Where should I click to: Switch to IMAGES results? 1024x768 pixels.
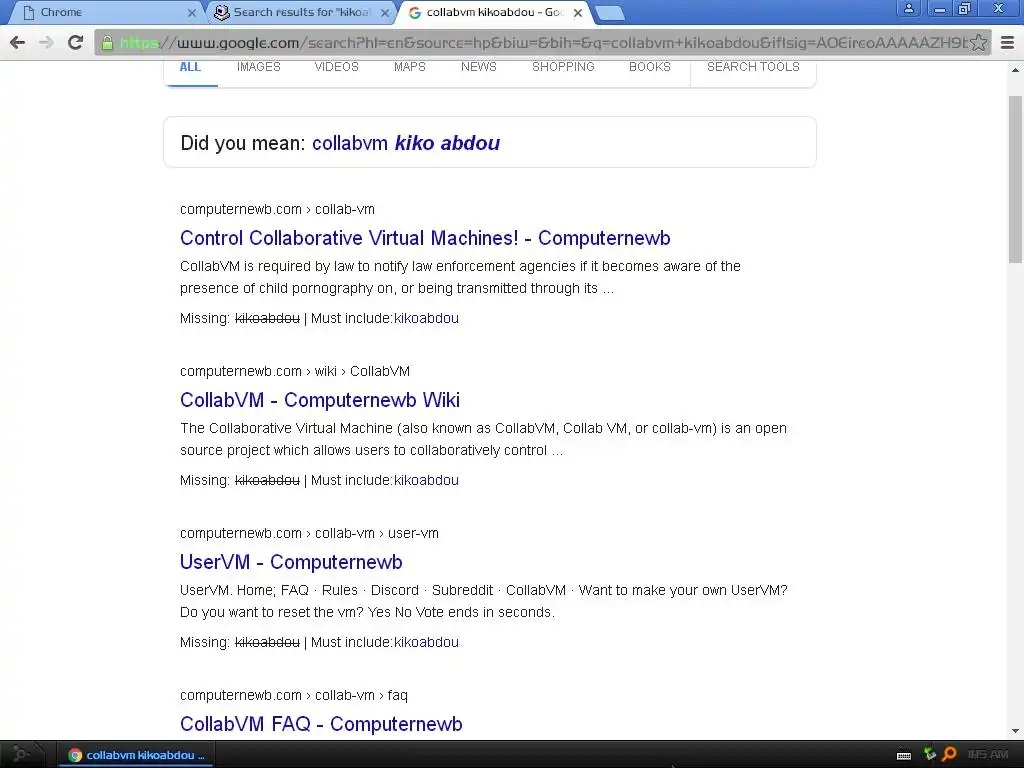click(x=259, y=67)
